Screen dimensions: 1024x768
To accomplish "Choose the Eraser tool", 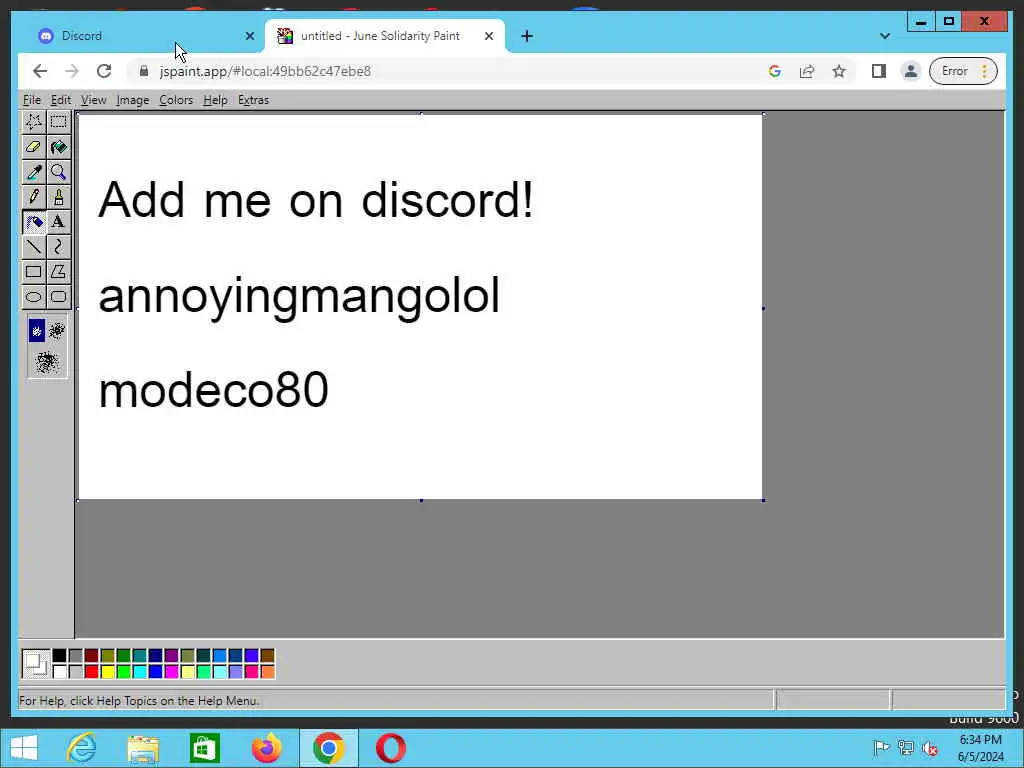I will point(33,147).
